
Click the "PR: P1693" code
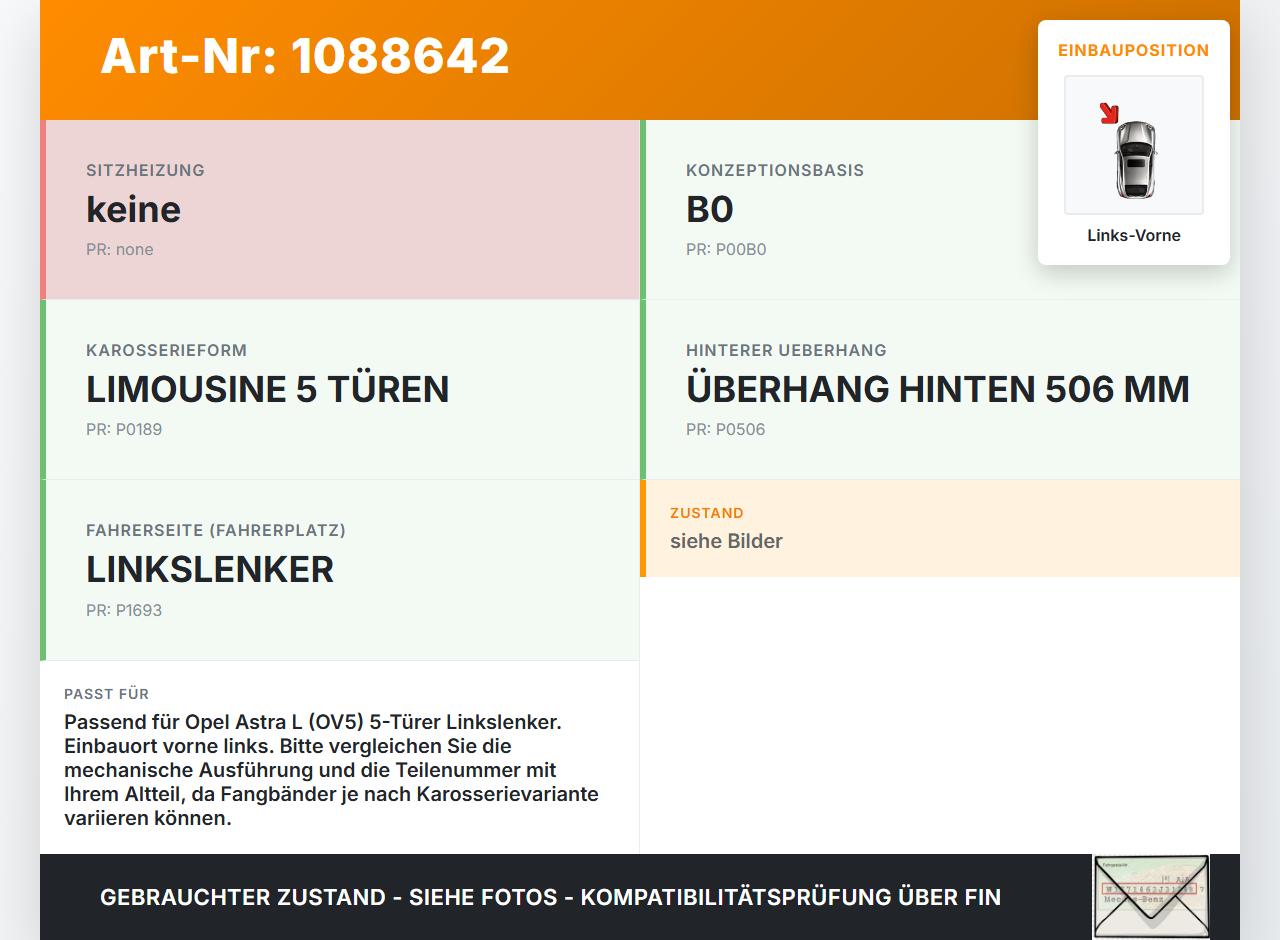pyautogui.click(x=124, y=610)
